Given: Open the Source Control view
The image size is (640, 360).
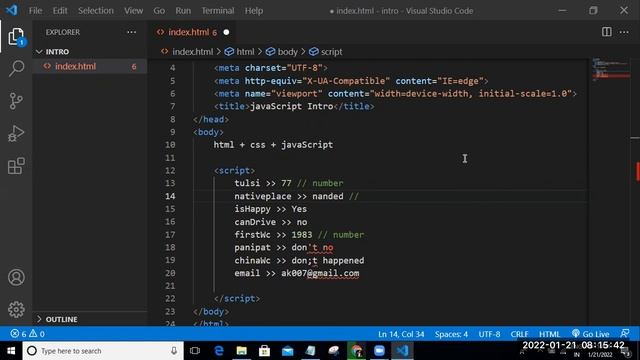Looking at the screenshot, I should click(16, 101).
